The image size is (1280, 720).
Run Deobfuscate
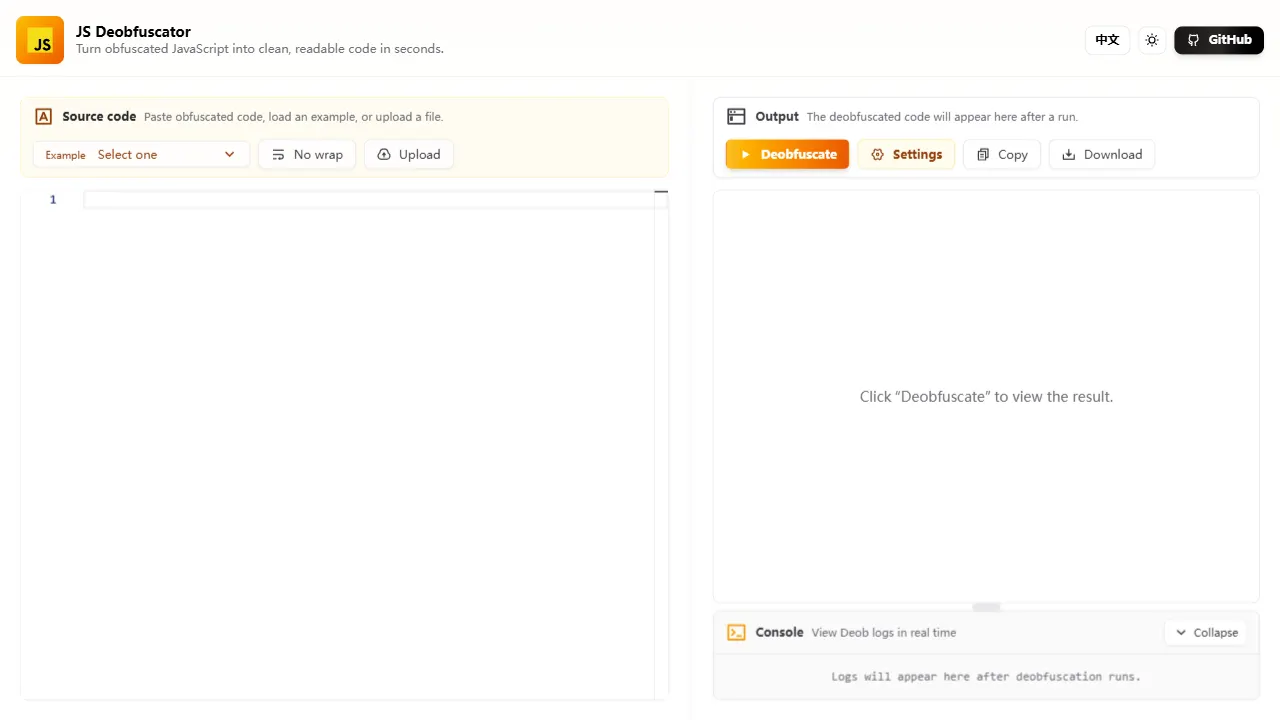(x=787, y=154)
